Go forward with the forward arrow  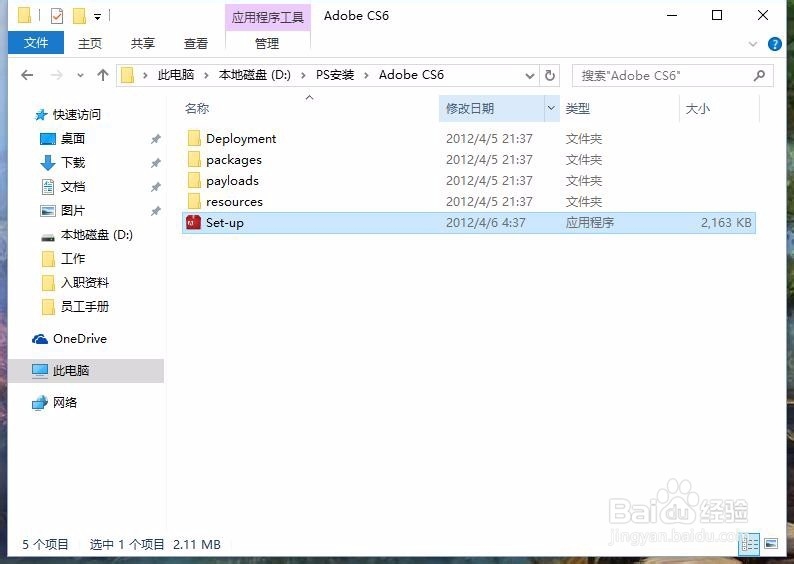(56, 75)
